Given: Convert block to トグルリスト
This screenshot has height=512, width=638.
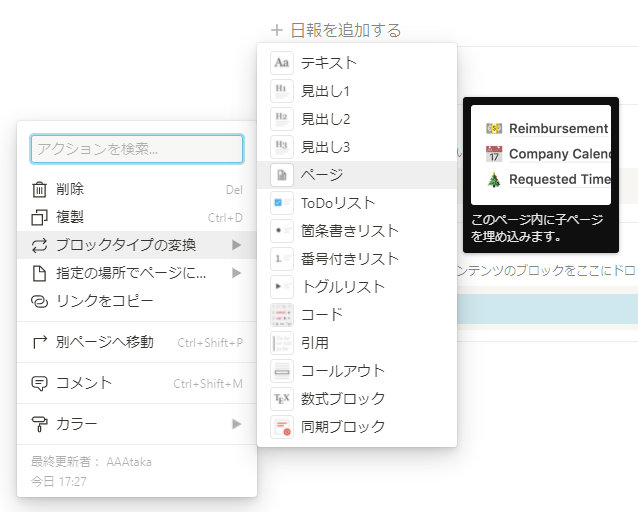Looking at the screenshot, I should point(357,287).
